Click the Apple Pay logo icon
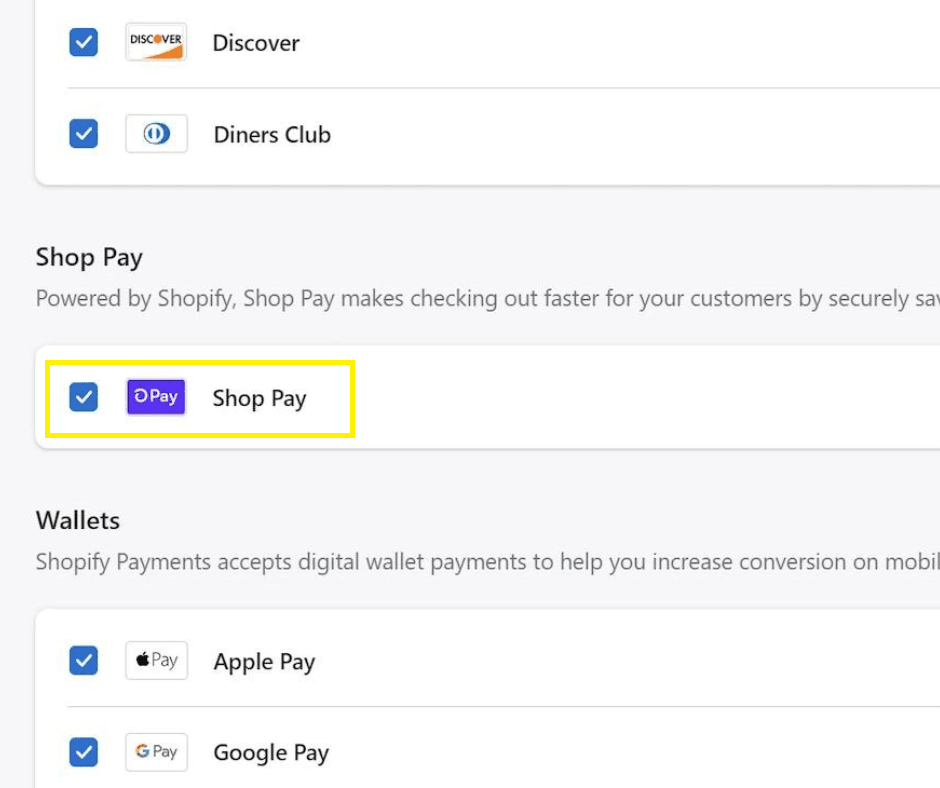The width and height of the screenshot is (940, 788). point(156,660)
